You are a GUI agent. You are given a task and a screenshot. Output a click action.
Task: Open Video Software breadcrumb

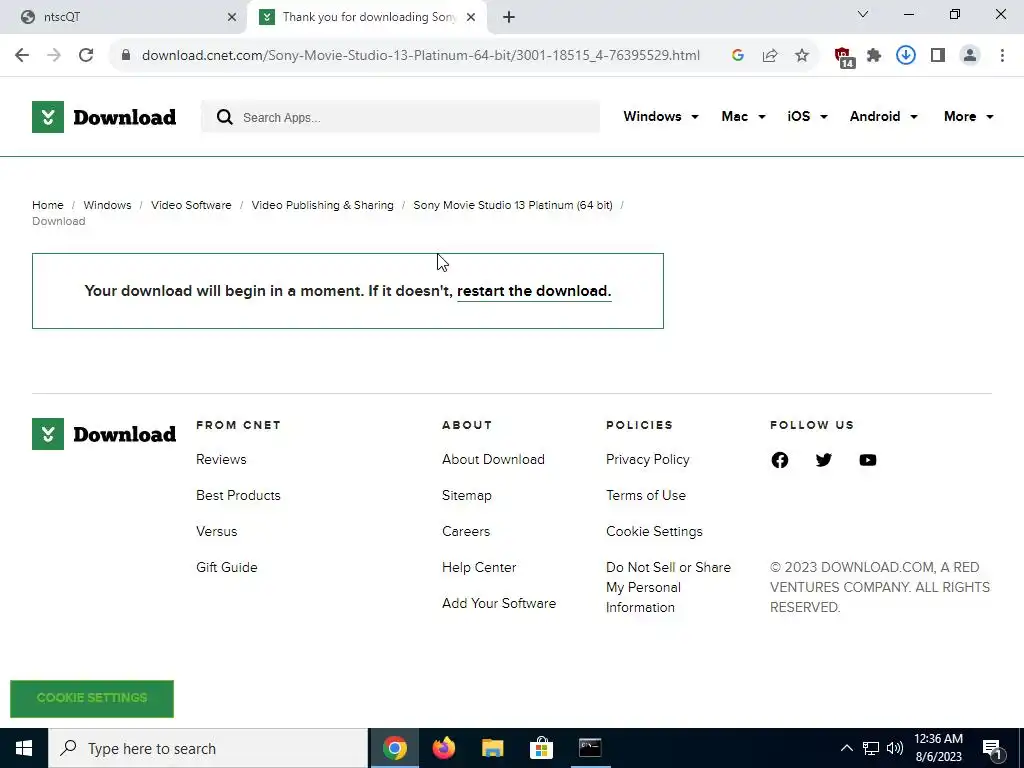(x=191, y=205)
